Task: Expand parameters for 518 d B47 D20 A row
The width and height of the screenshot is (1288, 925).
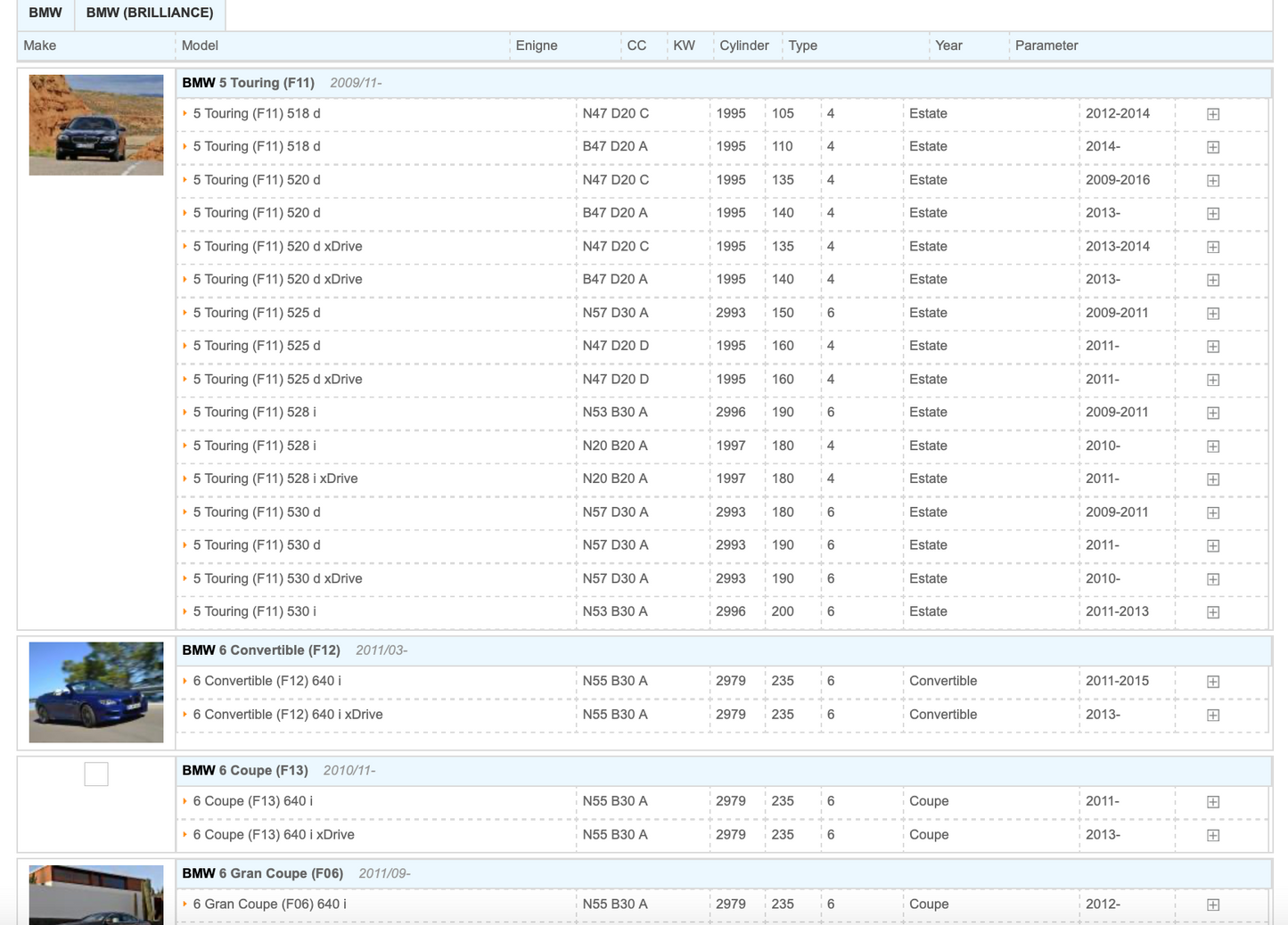Action: (1213, 147)
